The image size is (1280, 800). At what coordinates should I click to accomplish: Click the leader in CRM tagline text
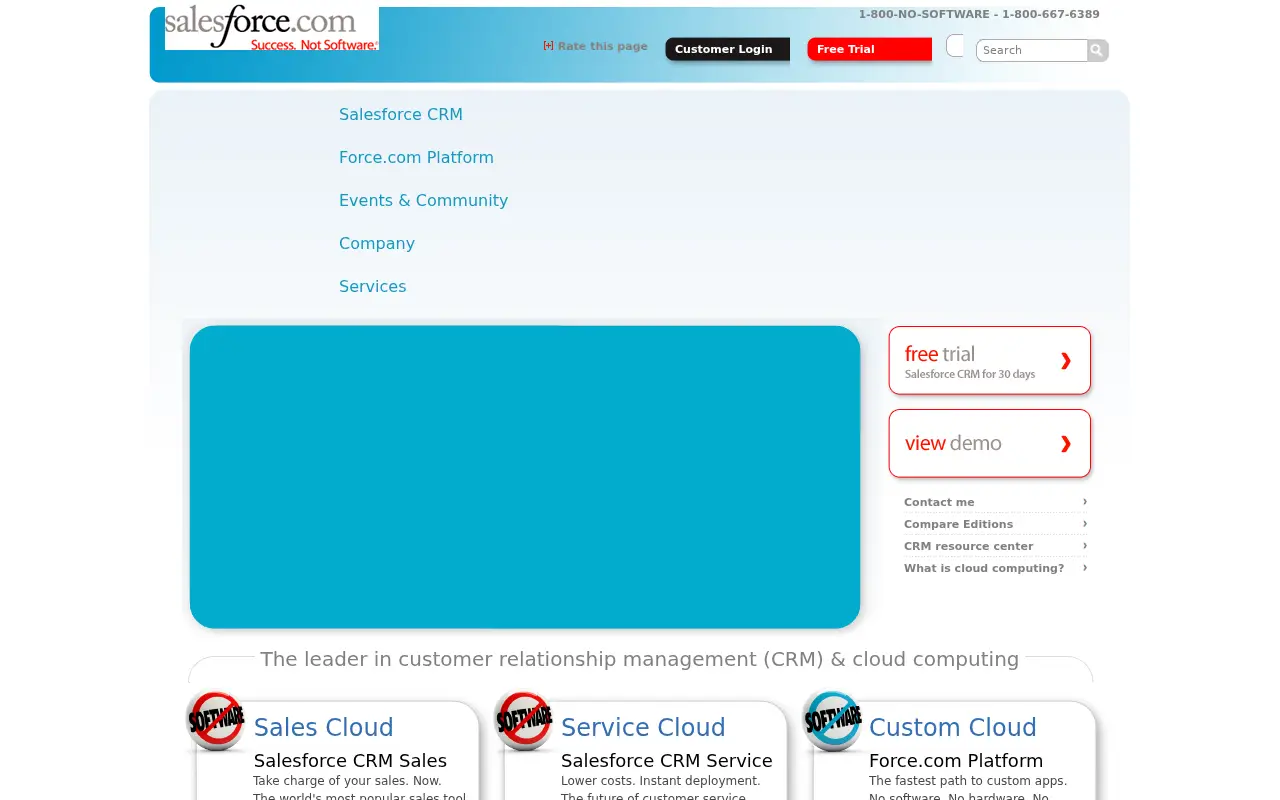click(x=639, y=659)
